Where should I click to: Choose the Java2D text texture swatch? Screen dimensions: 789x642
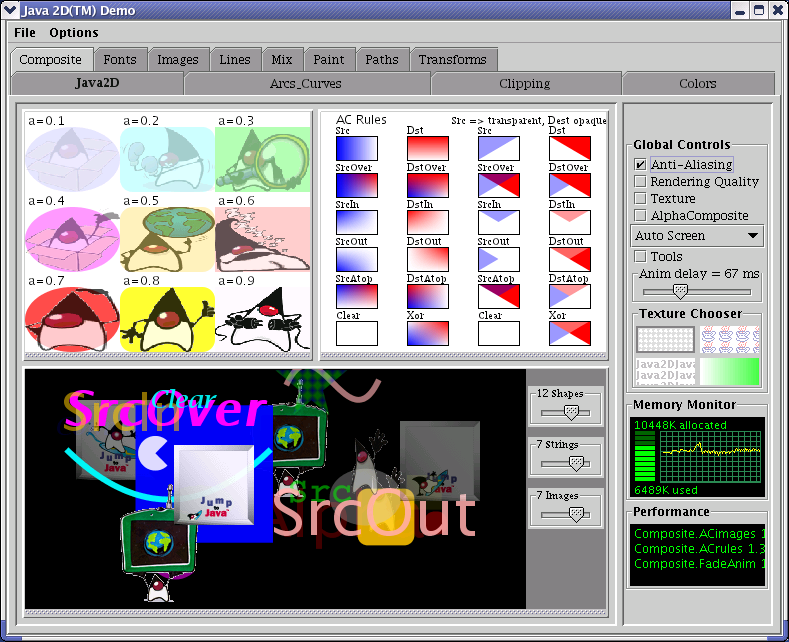[665, 371]
